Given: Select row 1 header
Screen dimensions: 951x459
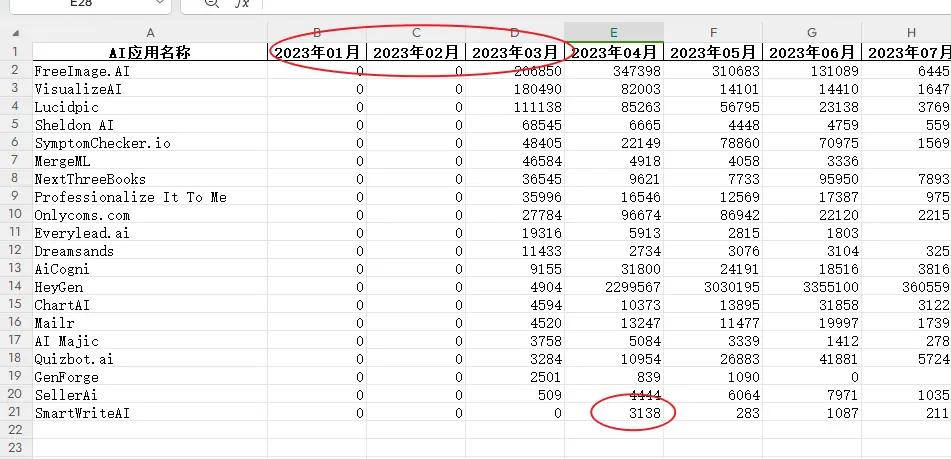Looking at the screenshot, I should (x=16, y=52).
